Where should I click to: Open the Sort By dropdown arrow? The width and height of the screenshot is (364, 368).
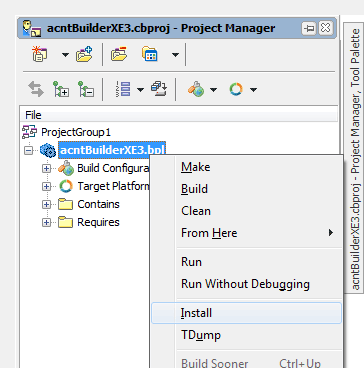pyautogui.click(x=140, y=90)
